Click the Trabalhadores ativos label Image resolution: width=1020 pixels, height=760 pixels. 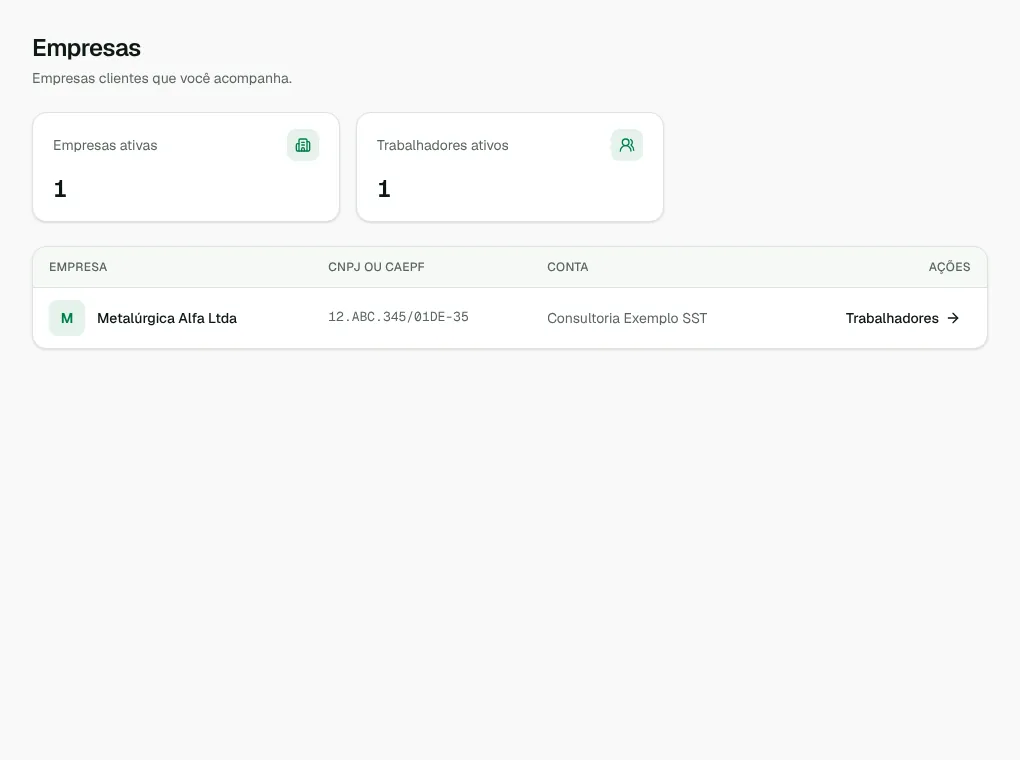pyautogui.click(x=442, y=145)
